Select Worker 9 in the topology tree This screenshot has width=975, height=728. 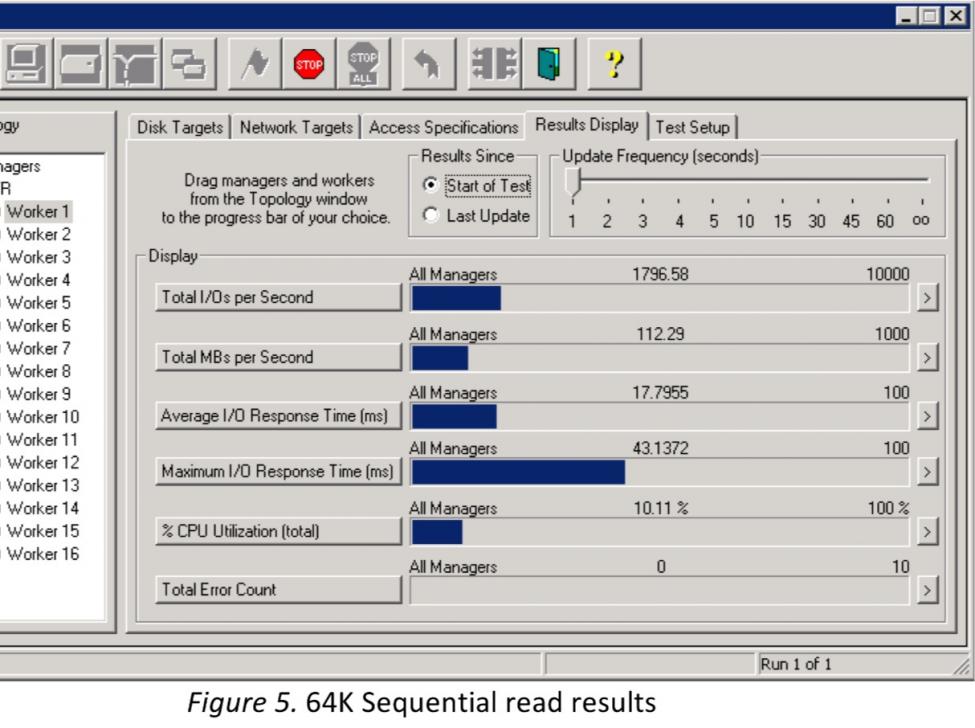[x=39, y=394]
